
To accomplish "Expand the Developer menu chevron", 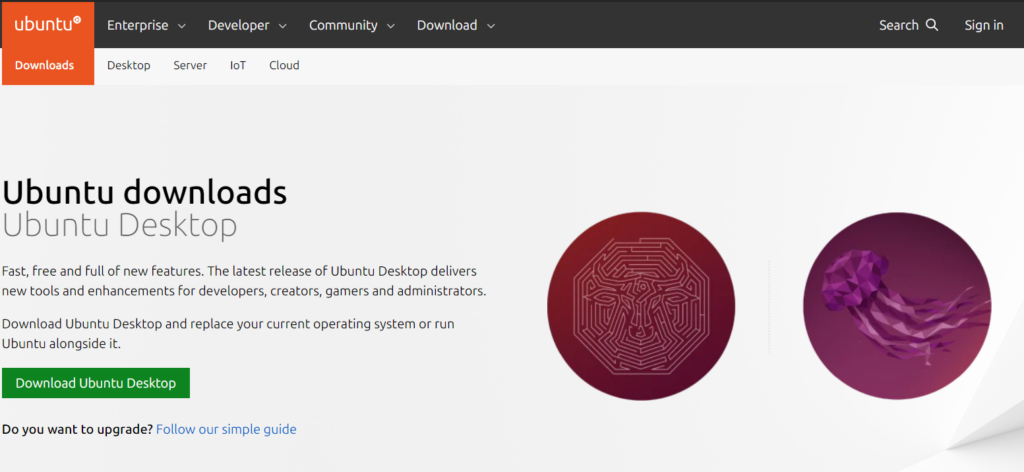I will [x=283, y=26].
